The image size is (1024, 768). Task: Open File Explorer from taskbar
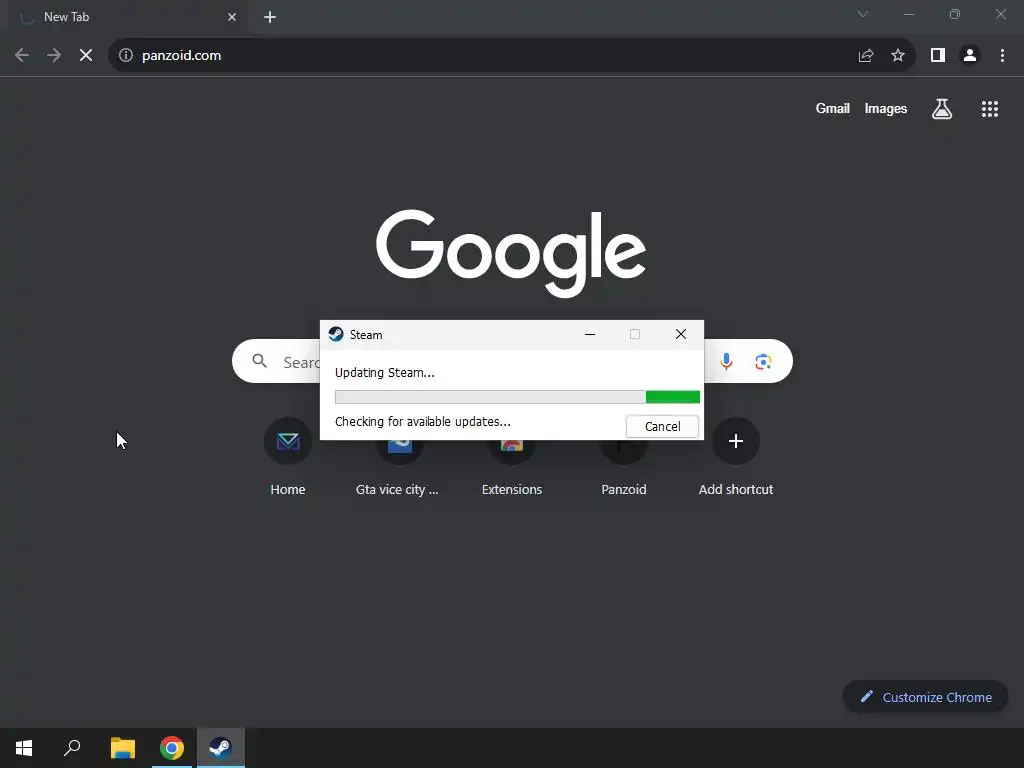click(123, 748)
